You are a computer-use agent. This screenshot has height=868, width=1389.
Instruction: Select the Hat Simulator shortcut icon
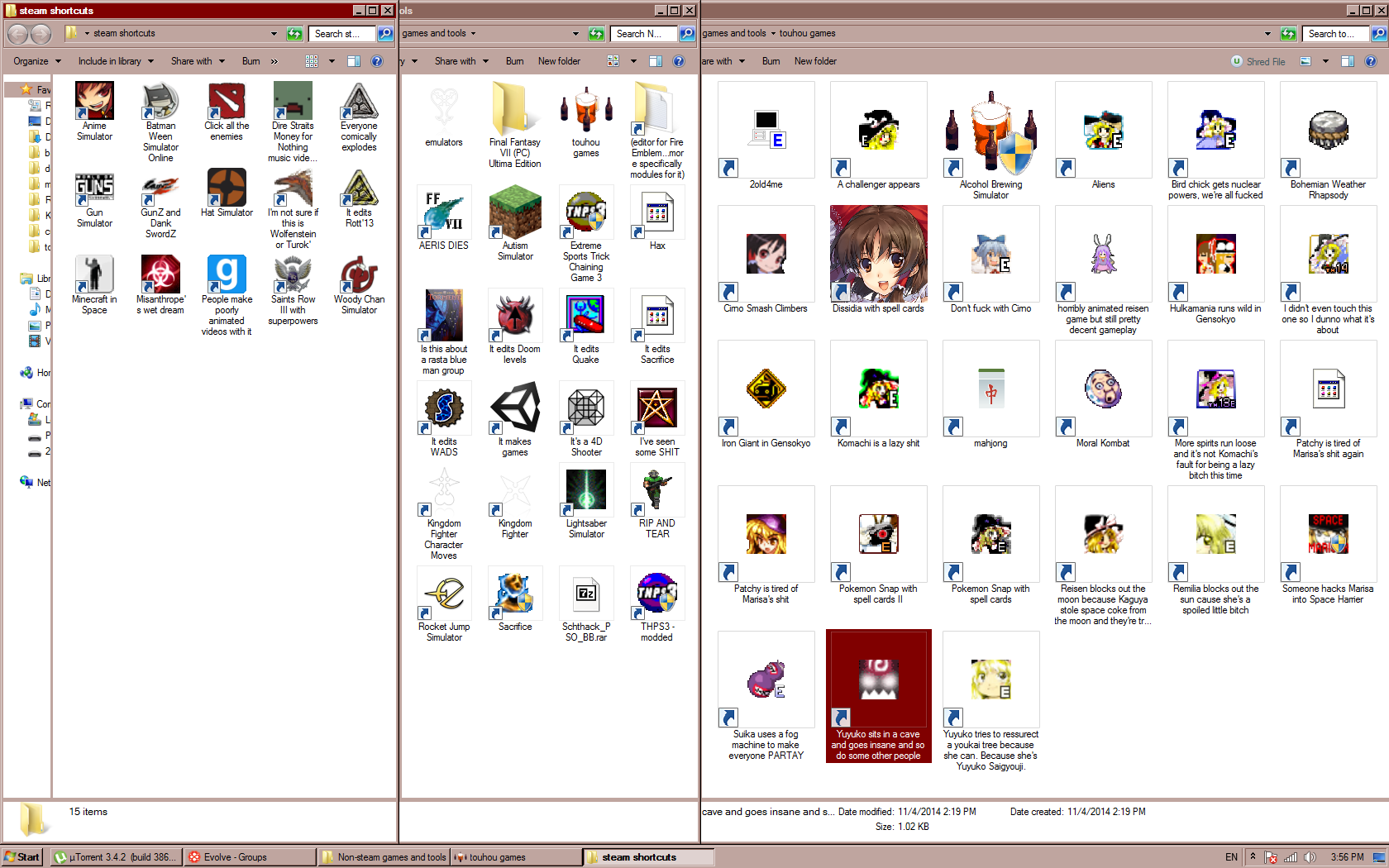[227, 188]
